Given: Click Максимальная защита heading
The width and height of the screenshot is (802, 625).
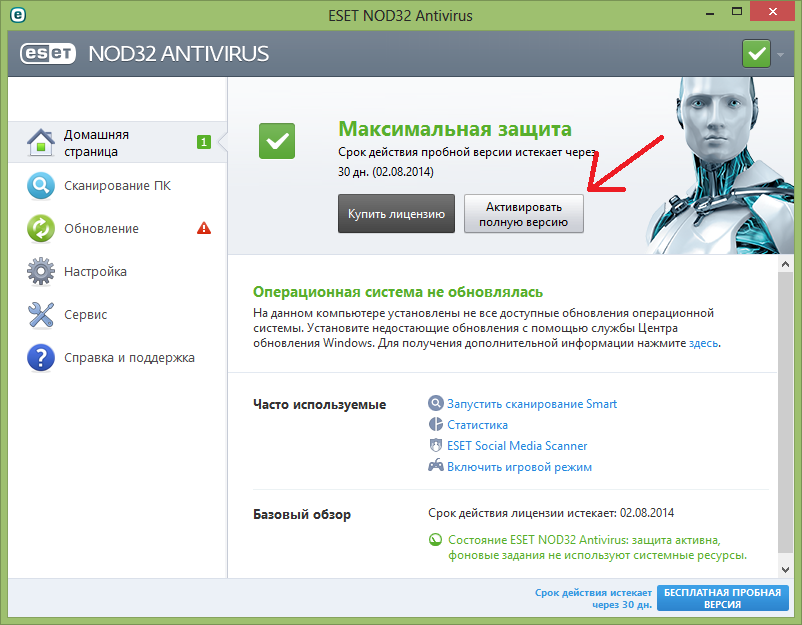Looking at the screenshot, I should pos(455,129).
